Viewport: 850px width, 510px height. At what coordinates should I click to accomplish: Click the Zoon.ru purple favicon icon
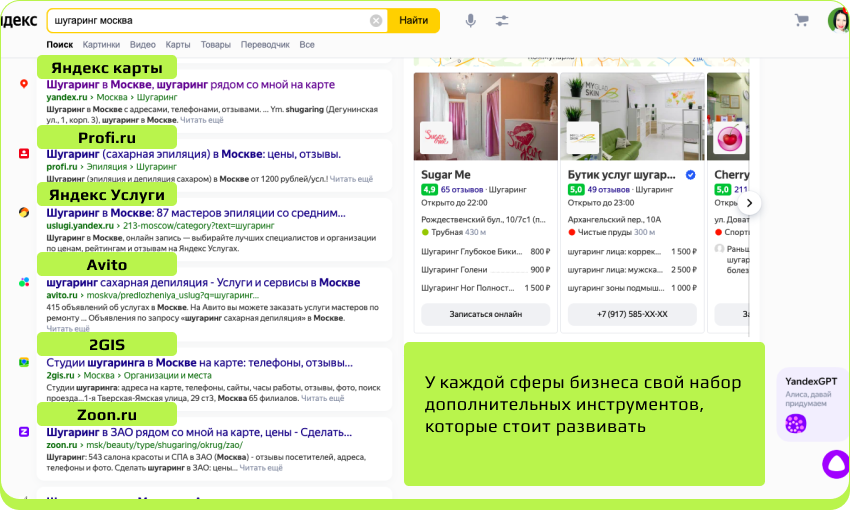click(x=24, y=432)
